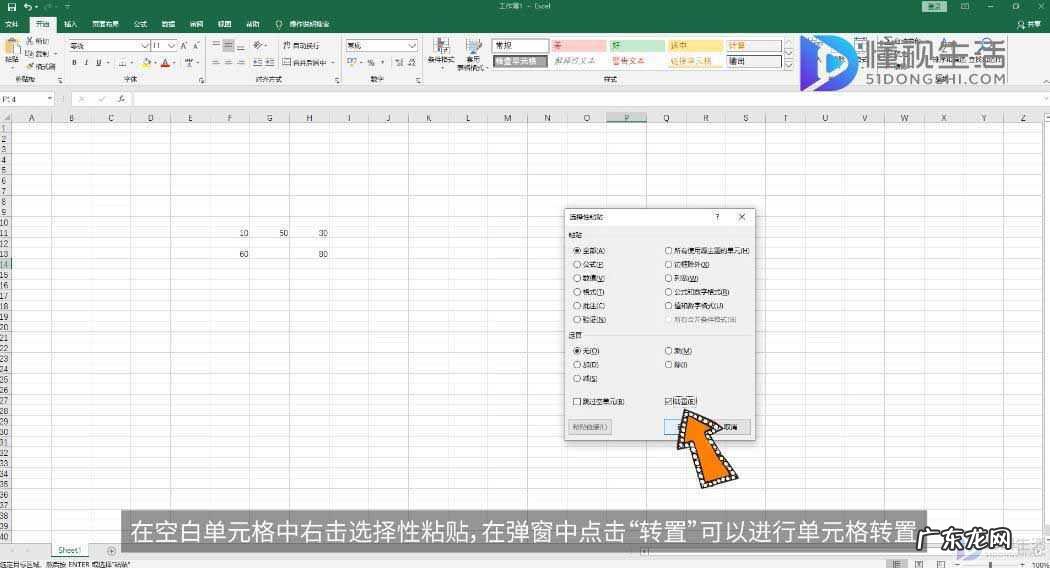The width and height of the screenshot is (1050, 568).
Task: Open the File tab
Action: [11, 24]
